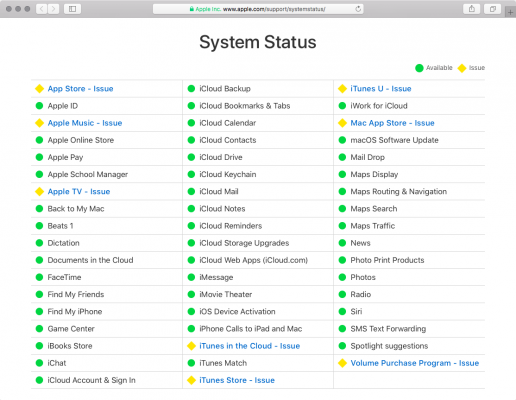Open the App Store - Issue link
This screenshot has height=400, width=516.
tap(80, 89)
